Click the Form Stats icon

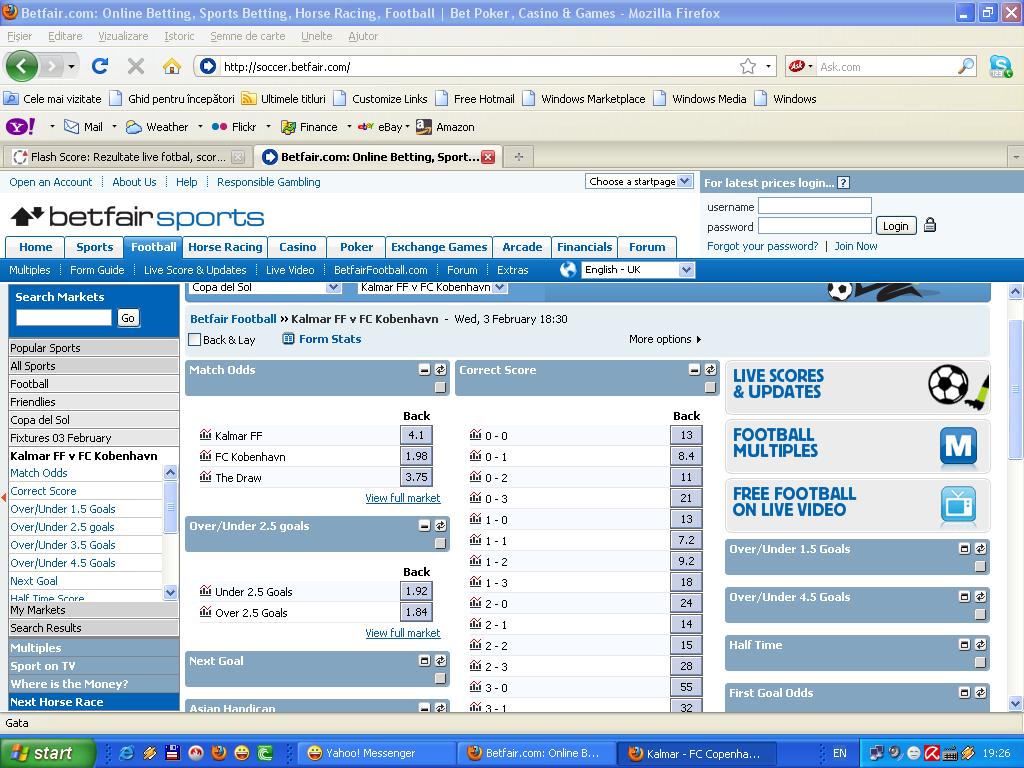[288, 338]
